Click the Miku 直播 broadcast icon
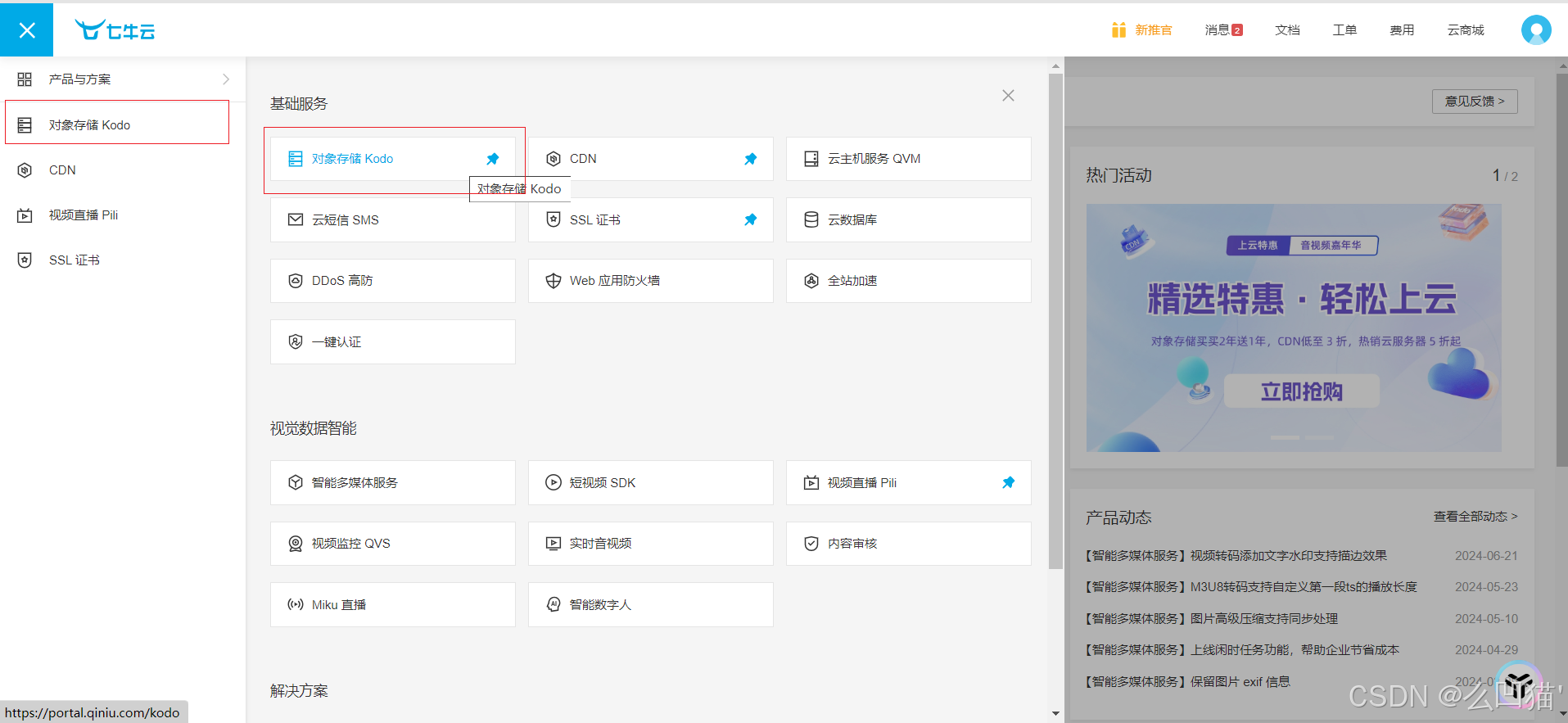 coord(296,604)
